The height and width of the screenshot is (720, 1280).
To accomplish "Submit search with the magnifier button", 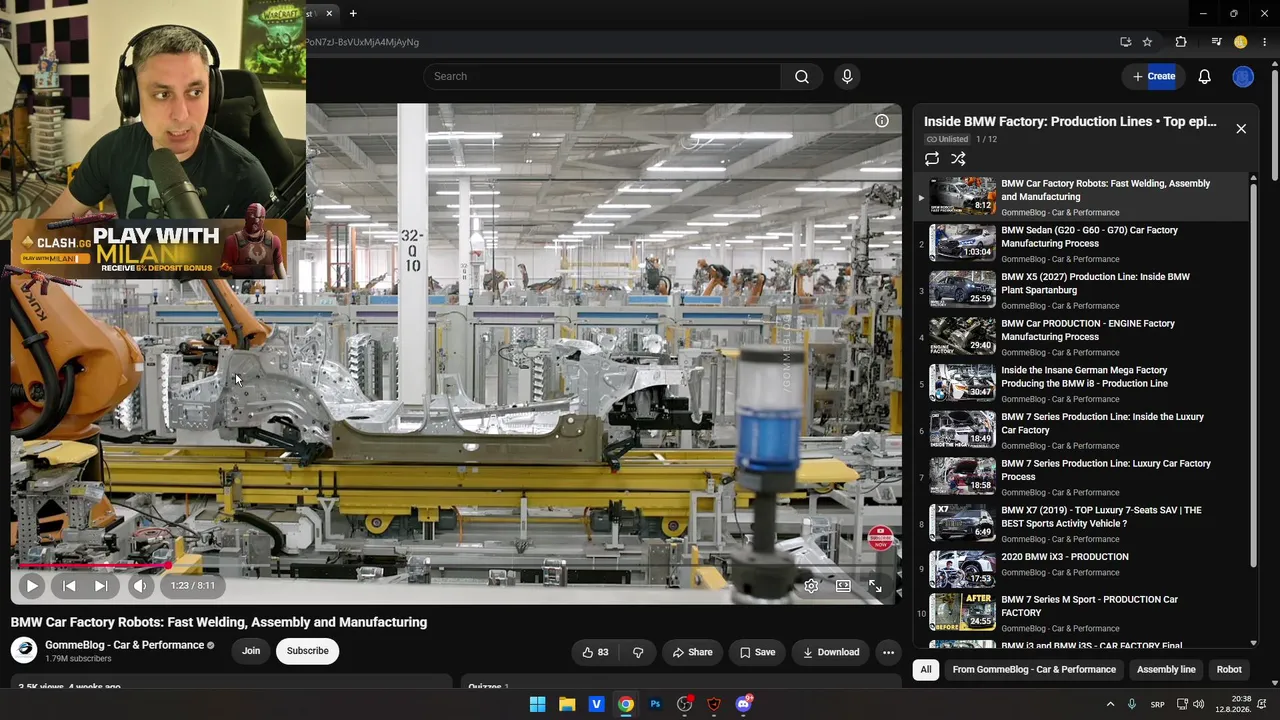I will click(802, 76).
